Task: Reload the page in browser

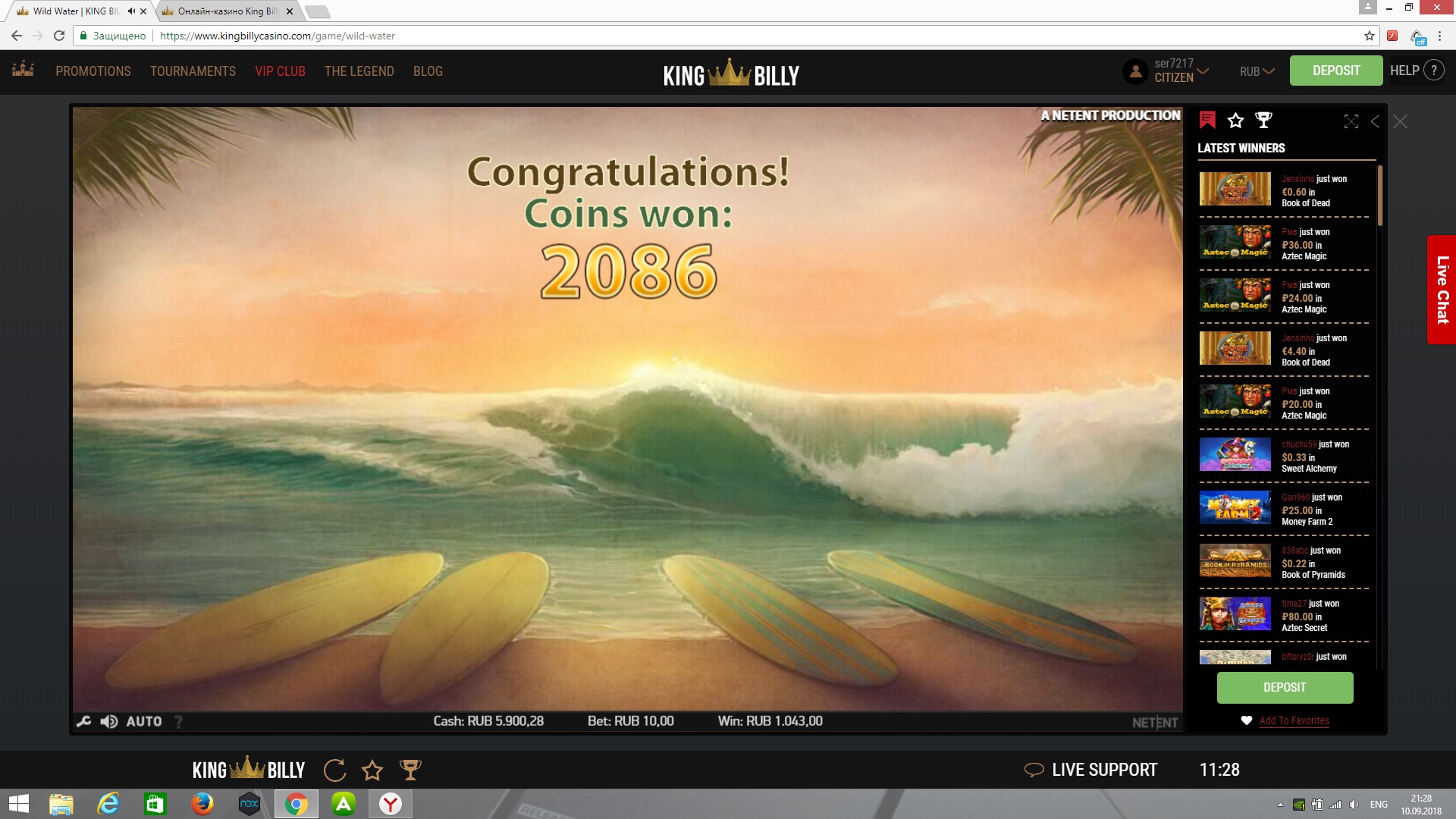Action: point(59,36)
